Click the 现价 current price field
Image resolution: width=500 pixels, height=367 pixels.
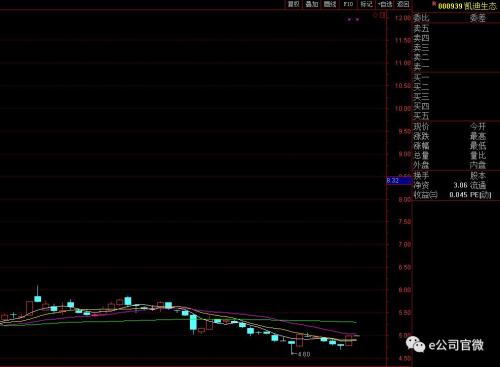click(x=421, y=126)
